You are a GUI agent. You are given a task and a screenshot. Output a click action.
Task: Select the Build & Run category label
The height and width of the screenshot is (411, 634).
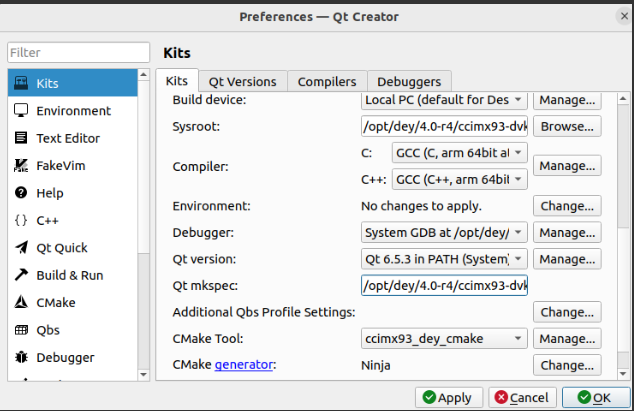click(x=70, y=275)
